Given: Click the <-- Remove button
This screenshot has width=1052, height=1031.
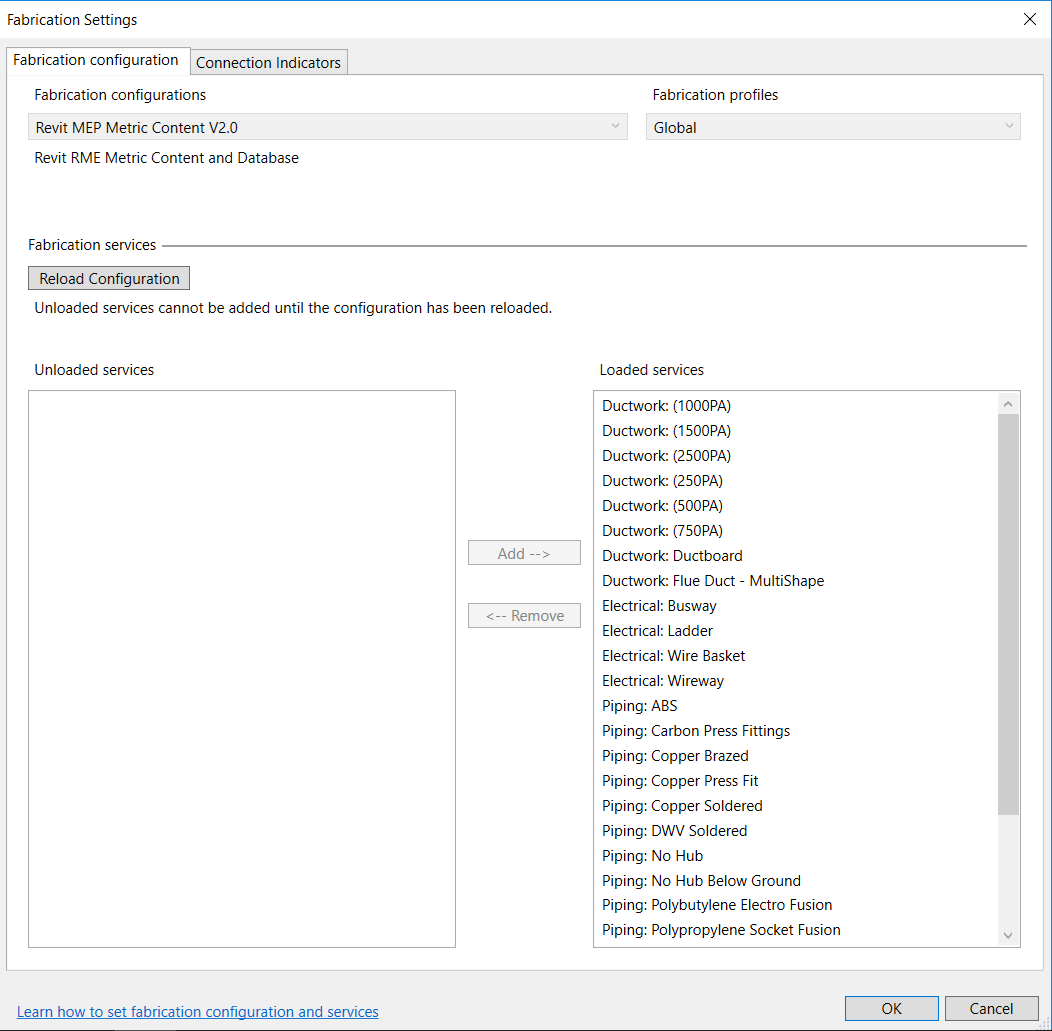Looking at the screenshot, I should [x=524, y=615].
